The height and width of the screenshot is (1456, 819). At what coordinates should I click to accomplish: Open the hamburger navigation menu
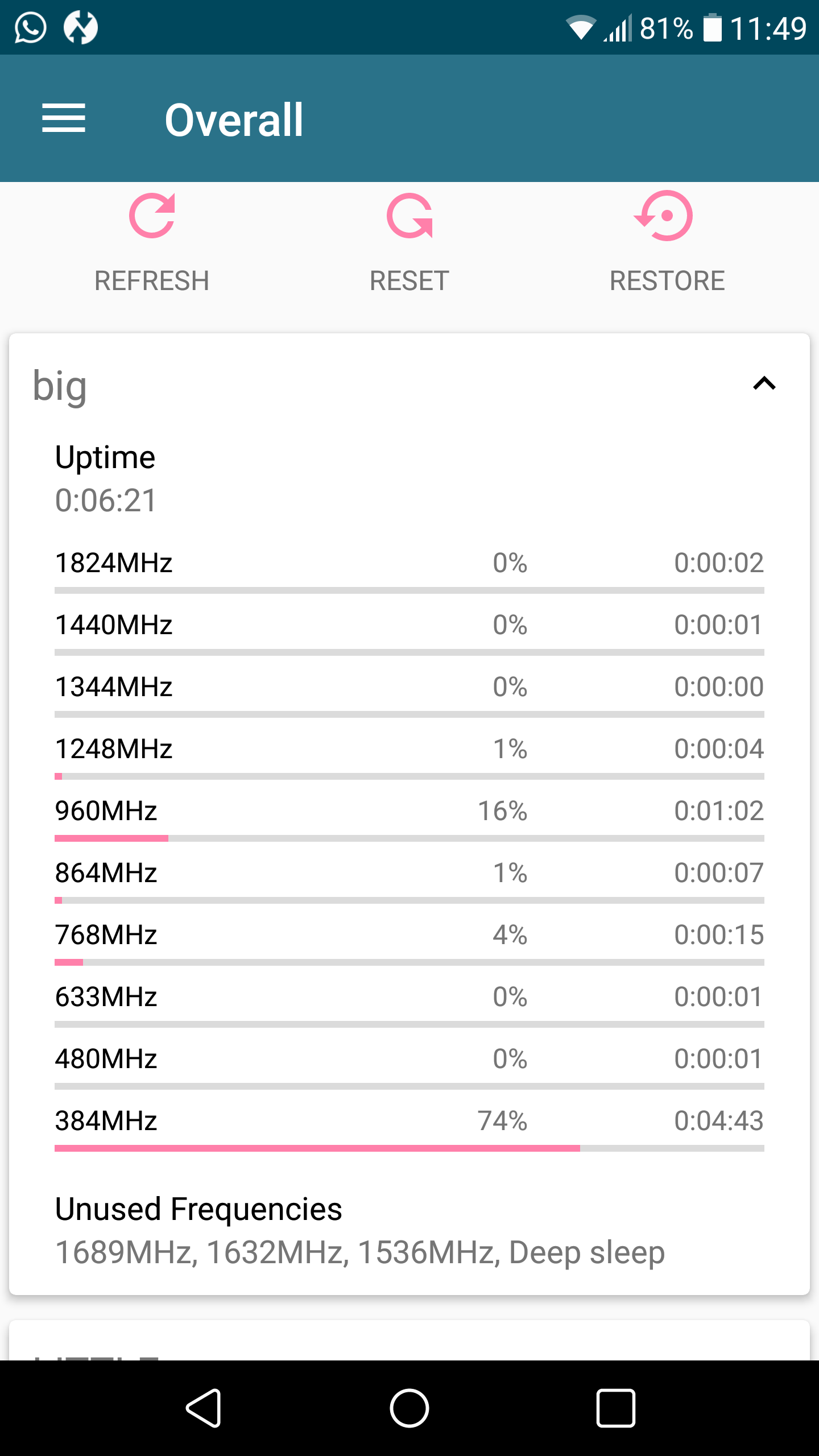point(64,118)
